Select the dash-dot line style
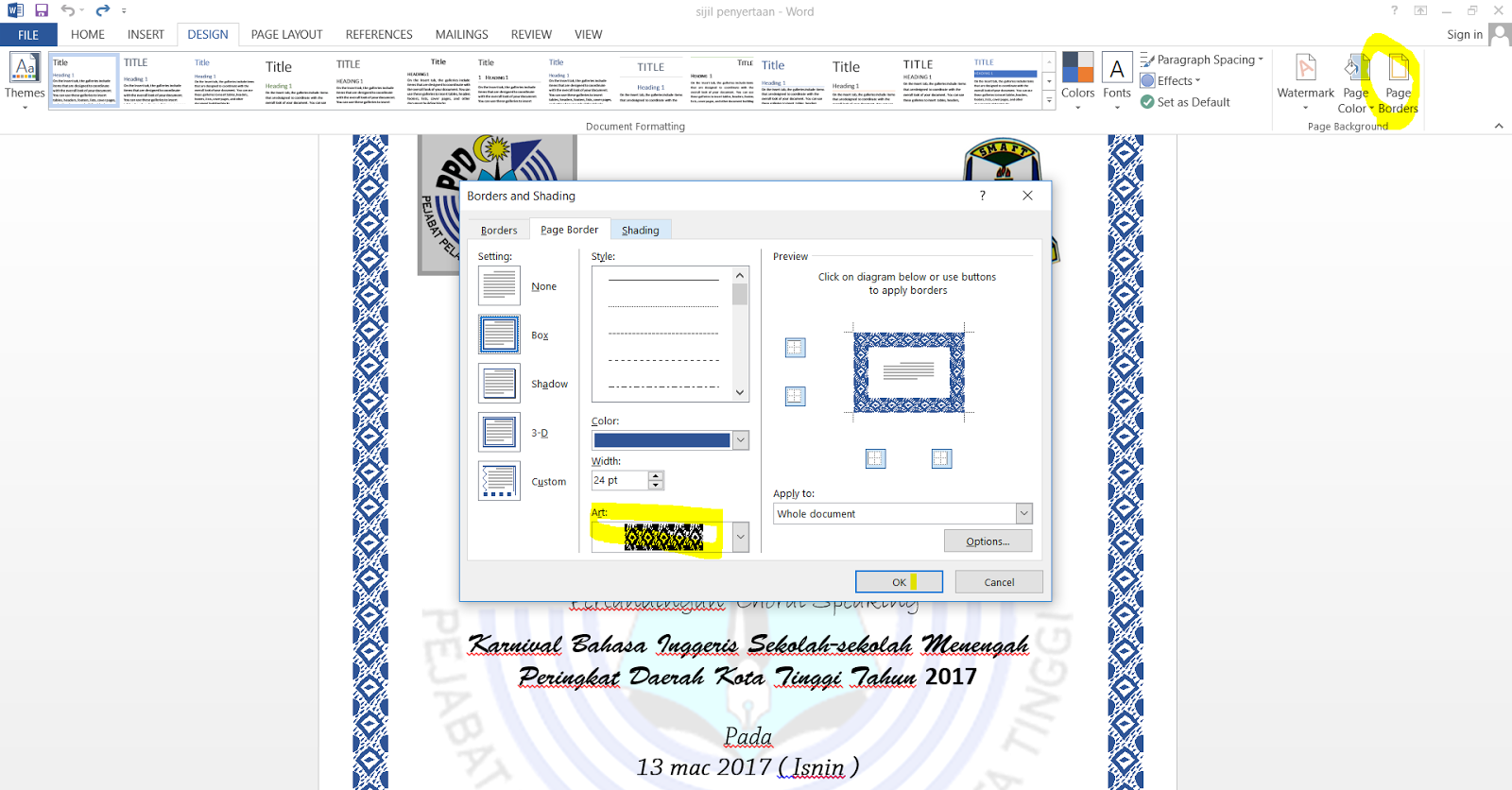Image resolution: width=1512 pixels, height=790 pixels. (x=663, y=387)
